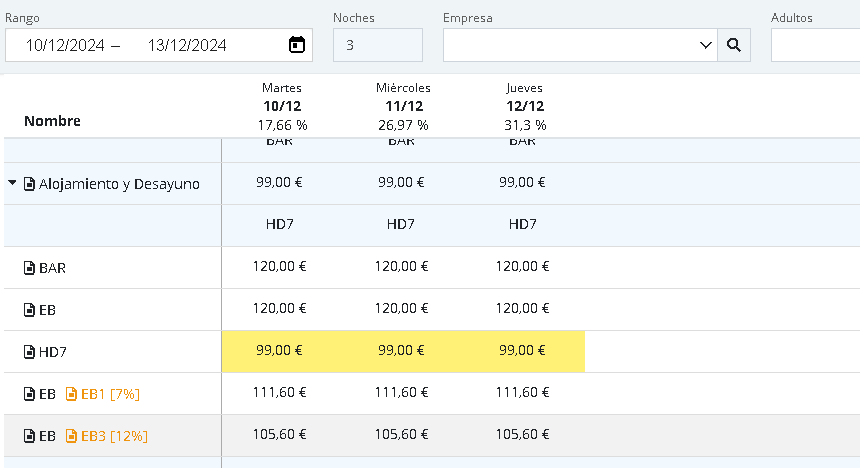The height and width of the screenshot is (468, 860).
Task: Select the Martes 10/12 column header
Action: 281,107
